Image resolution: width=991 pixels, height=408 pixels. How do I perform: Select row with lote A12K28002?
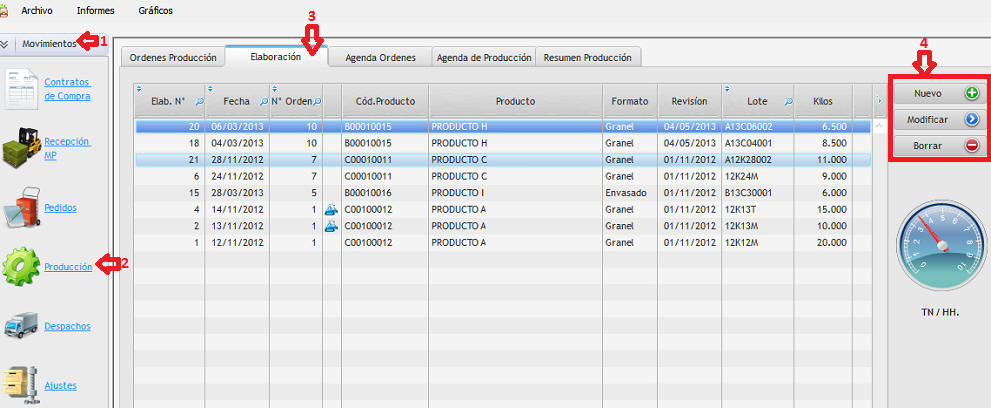pos(502,160)
